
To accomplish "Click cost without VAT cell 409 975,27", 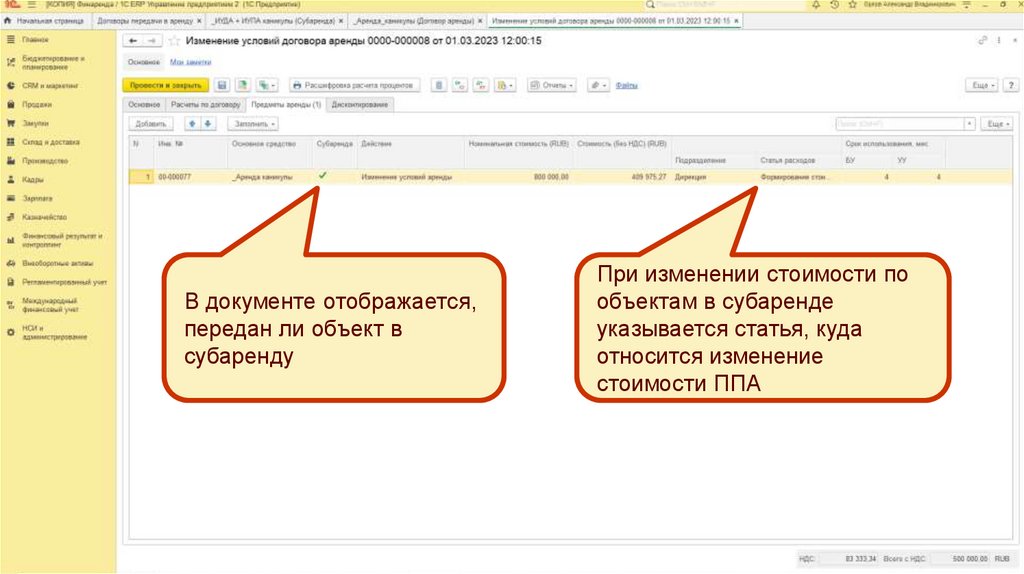I will pyautogui.click(x=622, y=177).
